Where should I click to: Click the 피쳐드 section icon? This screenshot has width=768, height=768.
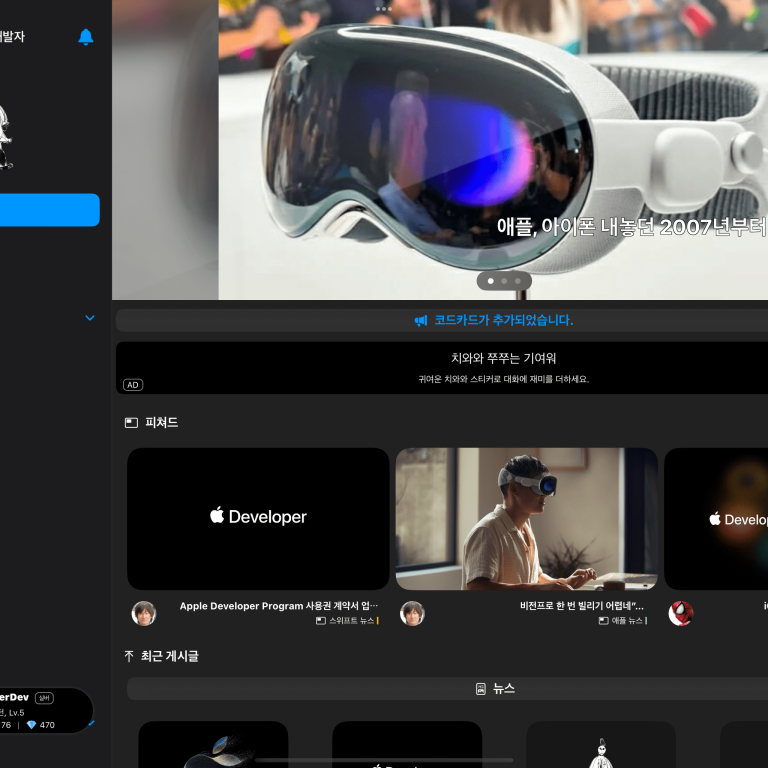click(x=131, y=423)
